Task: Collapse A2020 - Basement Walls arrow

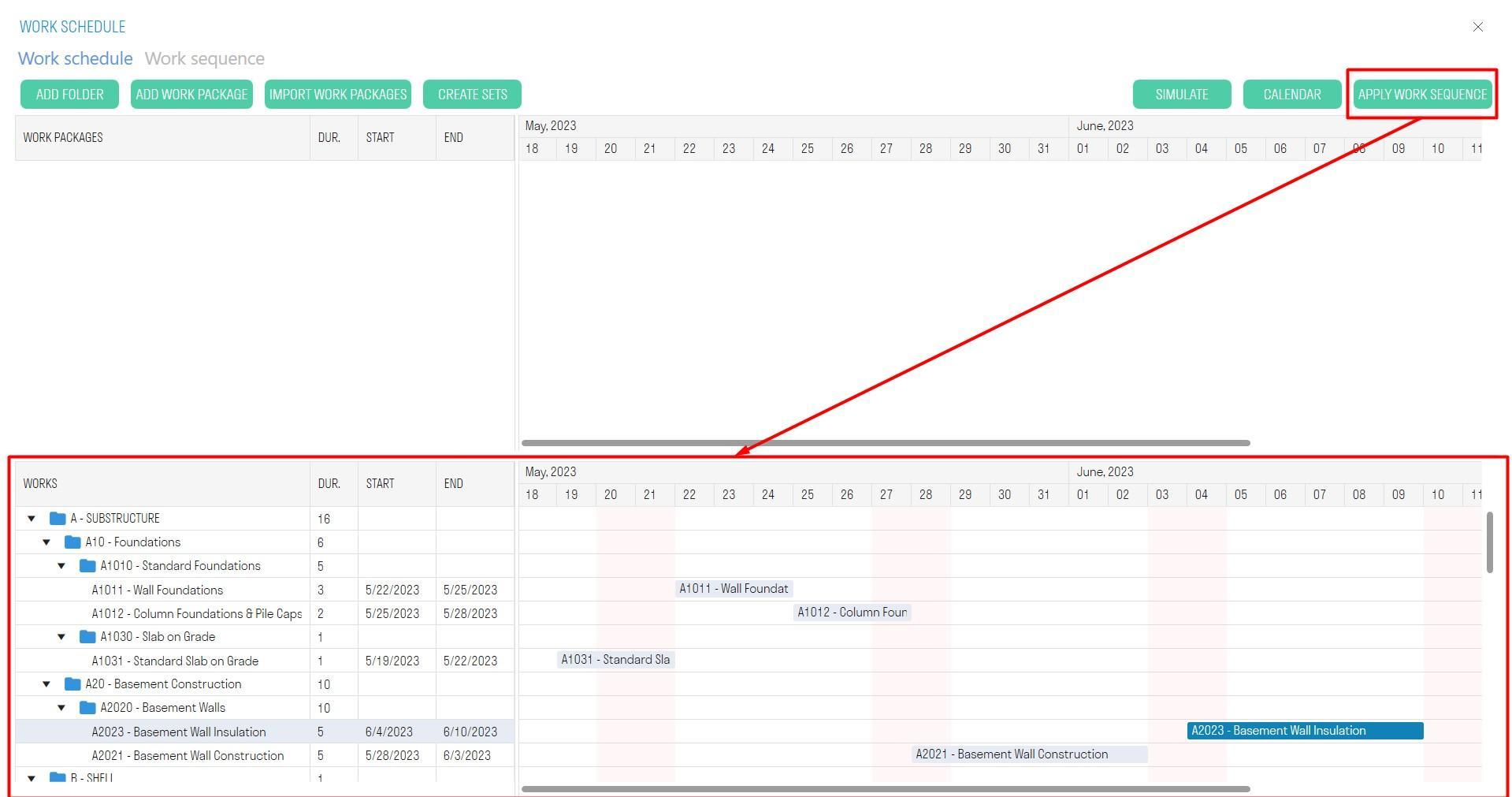Action: (61, 708)
